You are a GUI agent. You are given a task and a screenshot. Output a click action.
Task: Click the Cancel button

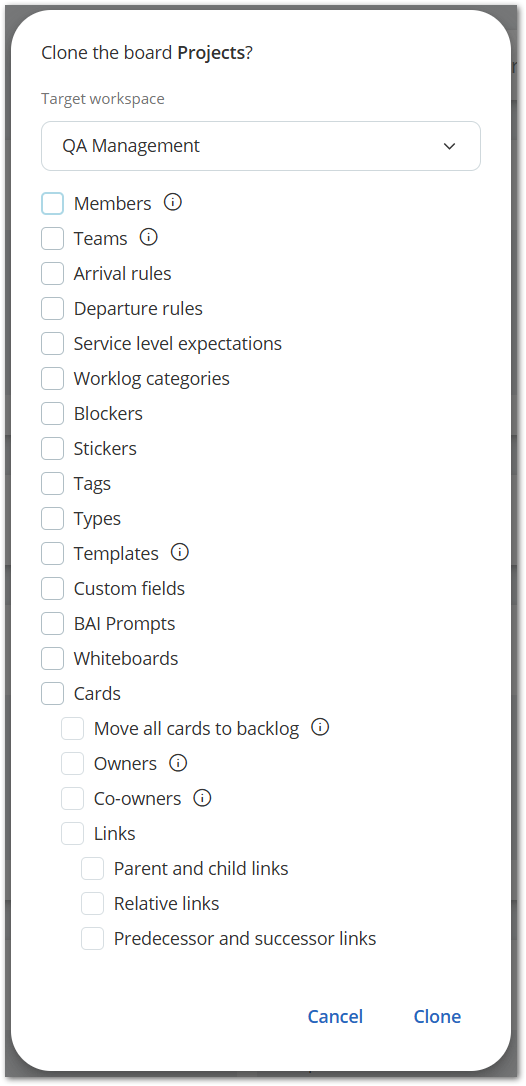pos(335,1016)
